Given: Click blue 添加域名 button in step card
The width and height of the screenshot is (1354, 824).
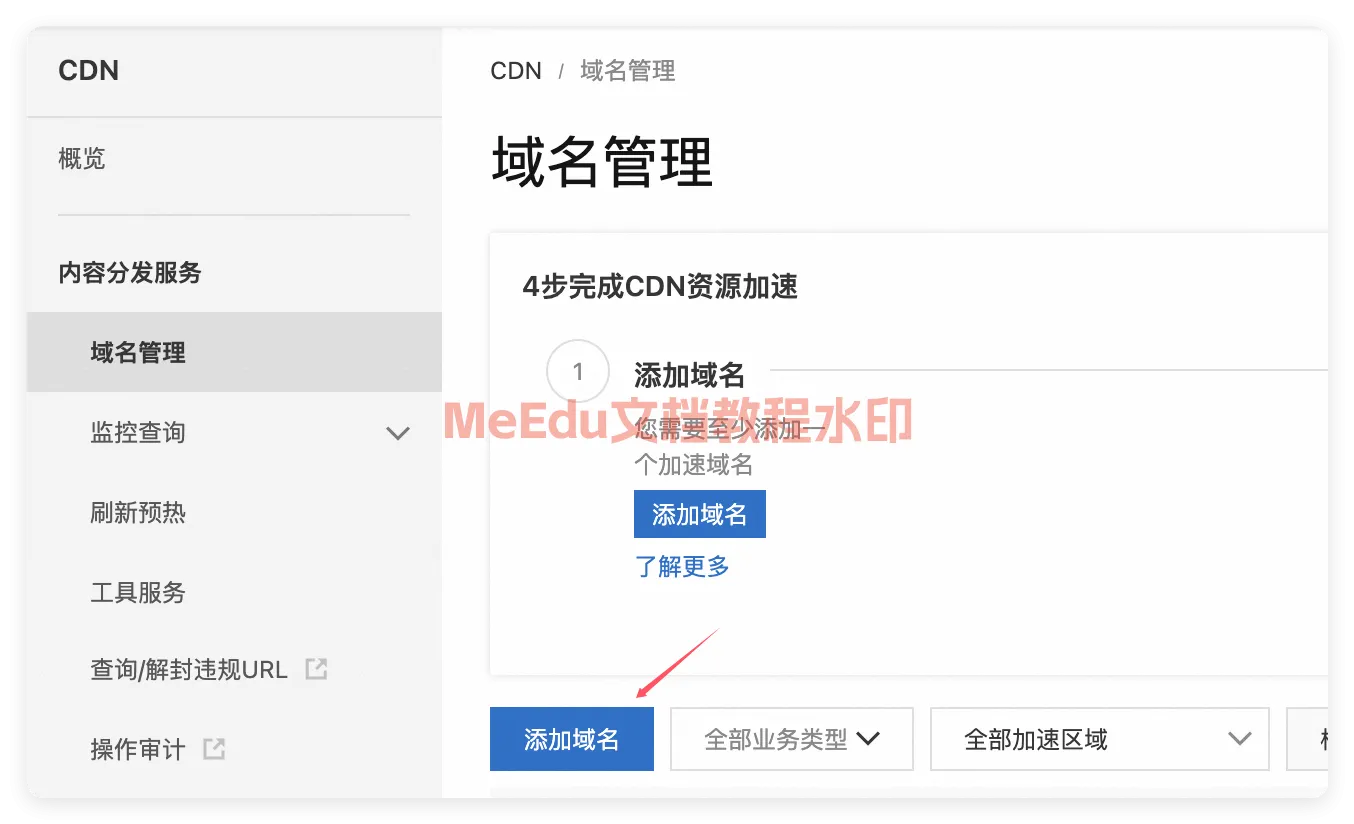Looking at the screenshot, I should [x=700, y=514].
